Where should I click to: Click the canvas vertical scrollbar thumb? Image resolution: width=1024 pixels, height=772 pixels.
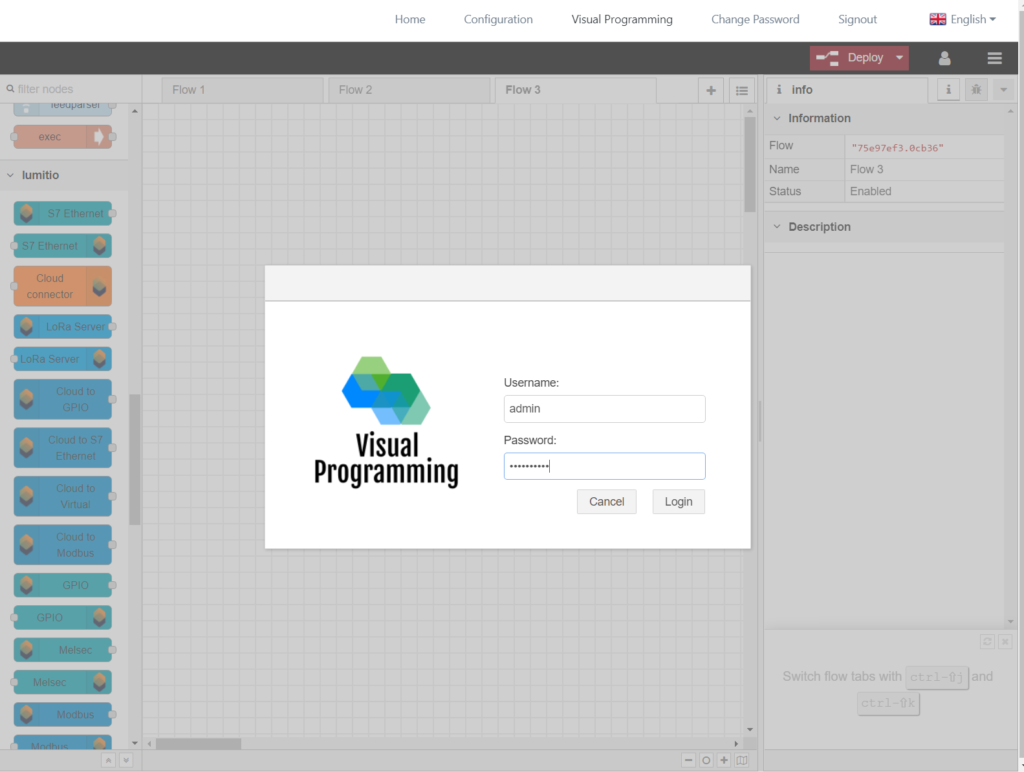click(750, 165)
